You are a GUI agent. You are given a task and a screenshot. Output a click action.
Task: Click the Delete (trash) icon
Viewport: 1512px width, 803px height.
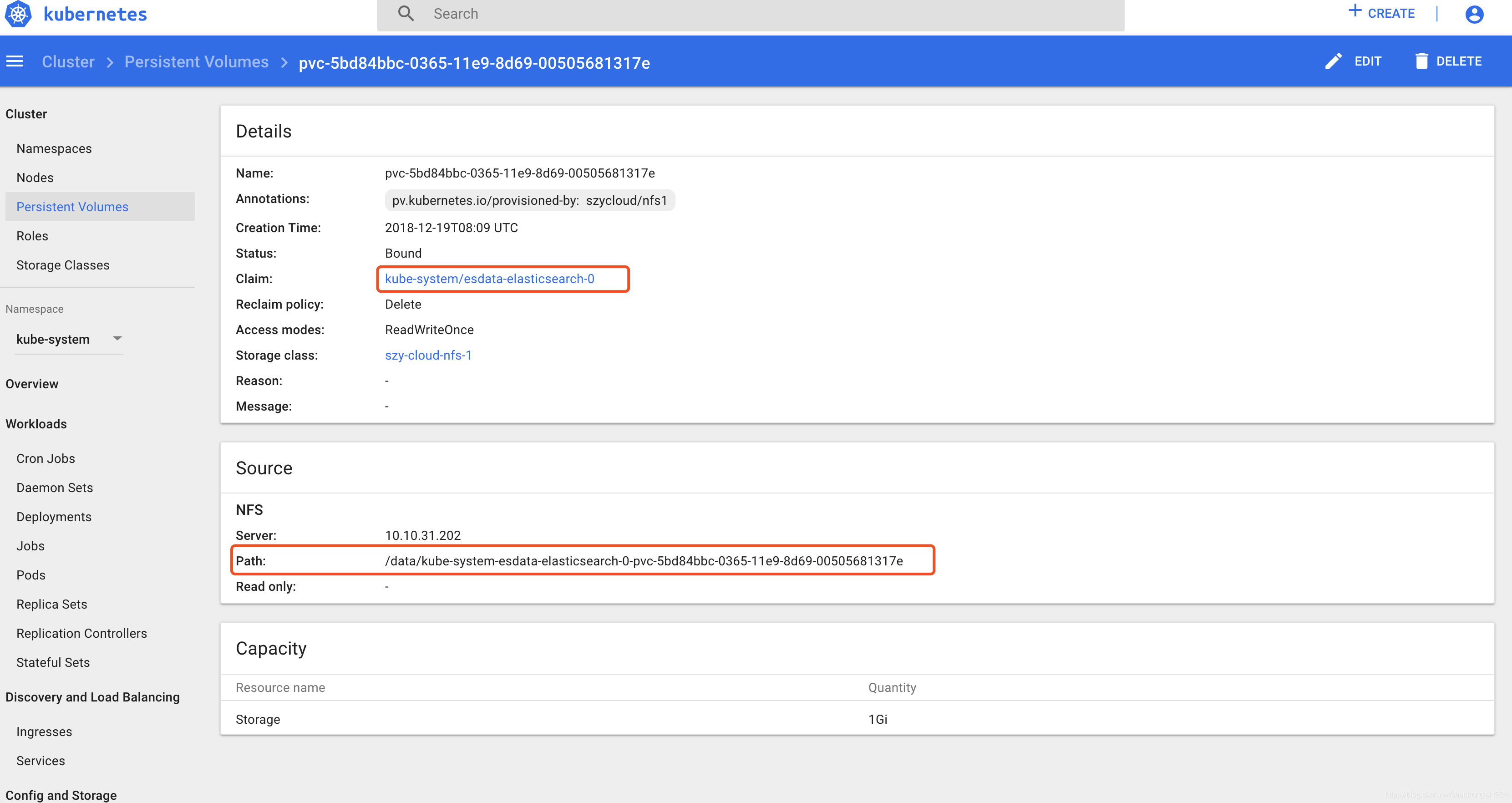coord(1421,62)
